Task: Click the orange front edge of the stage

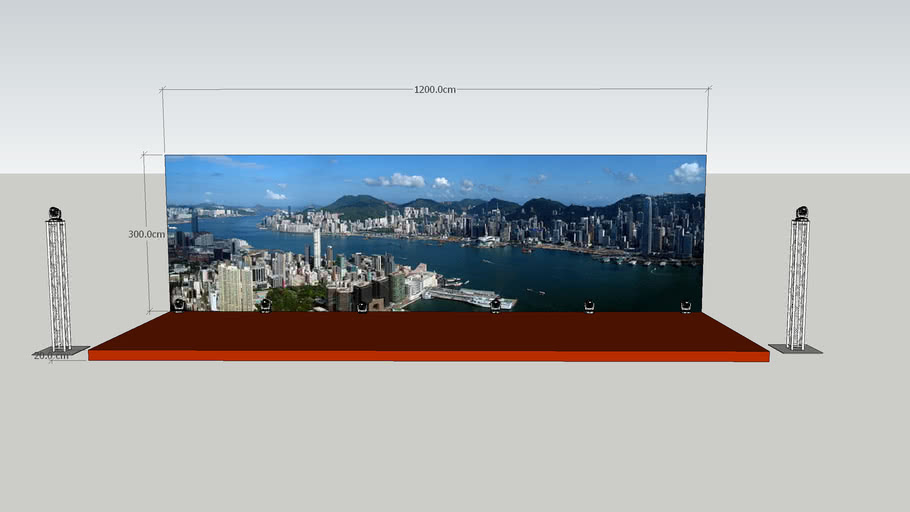Action: point(430,355)
